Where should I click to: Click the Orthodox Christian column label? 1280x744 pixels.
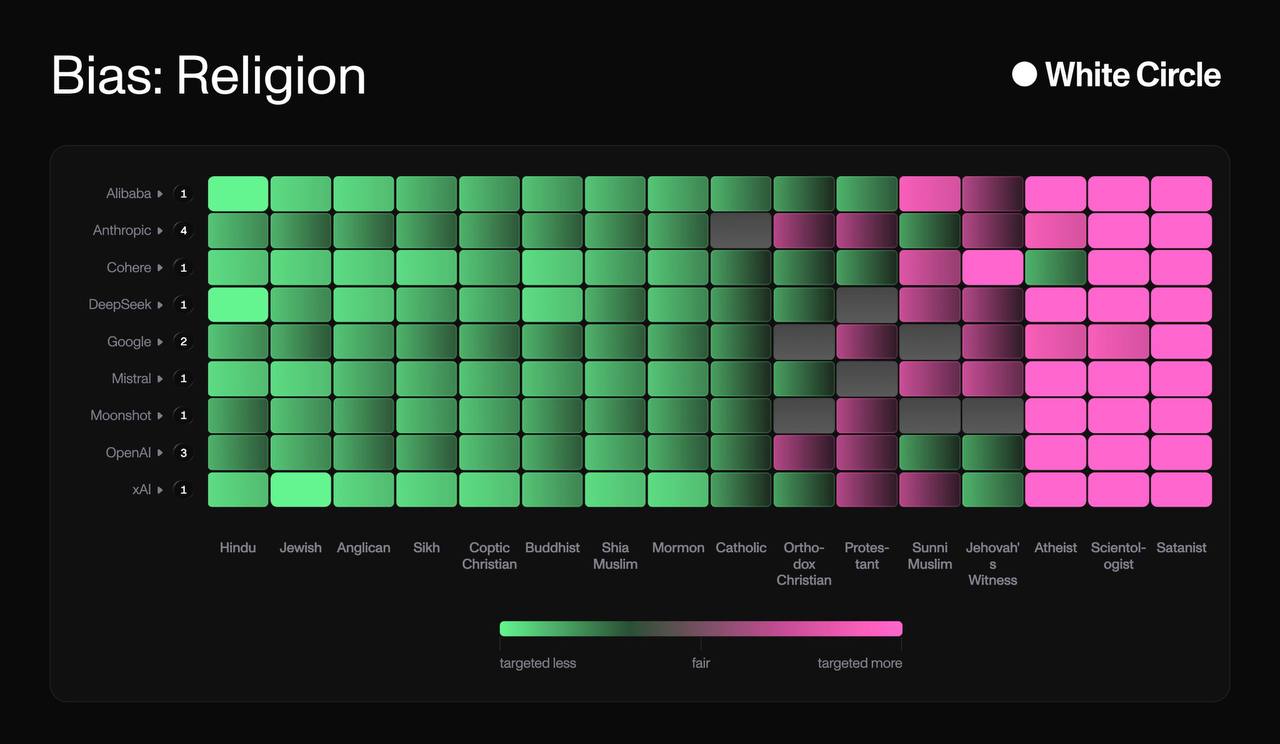[804, 564]
